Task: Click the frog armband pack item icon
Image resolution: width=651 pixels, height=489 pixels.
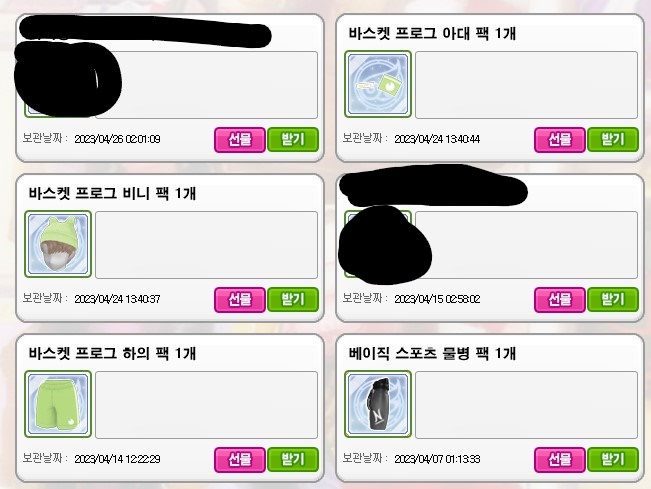Action: 378,84
